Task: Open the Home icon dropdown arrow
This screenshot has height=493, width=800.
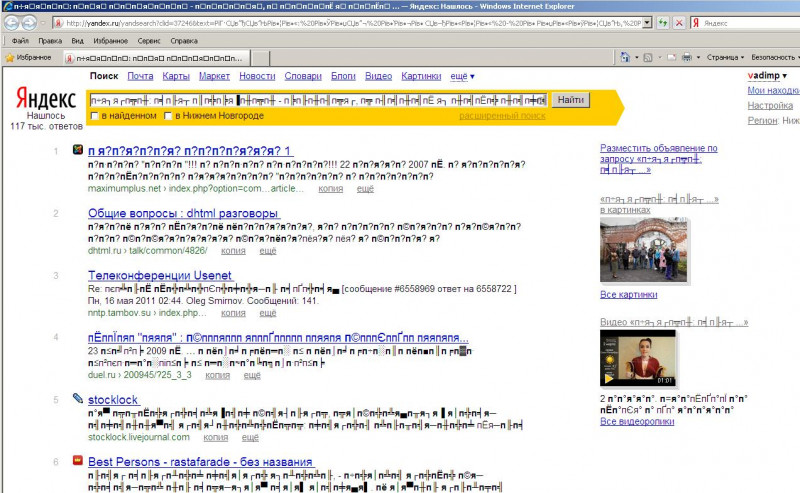Action: 636,58
